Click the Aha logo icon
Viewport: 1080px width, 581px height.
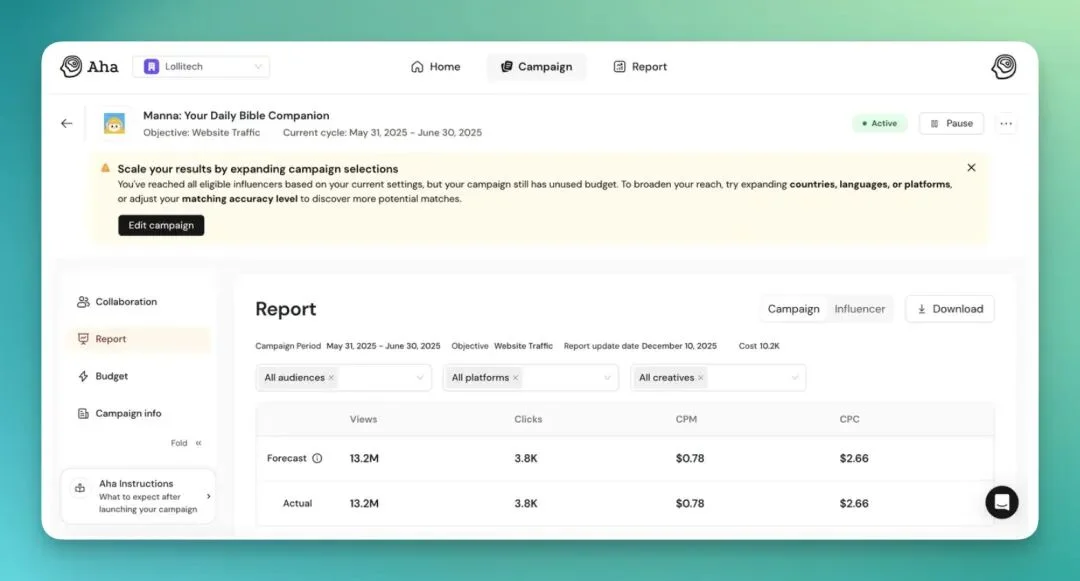(72, 67)
